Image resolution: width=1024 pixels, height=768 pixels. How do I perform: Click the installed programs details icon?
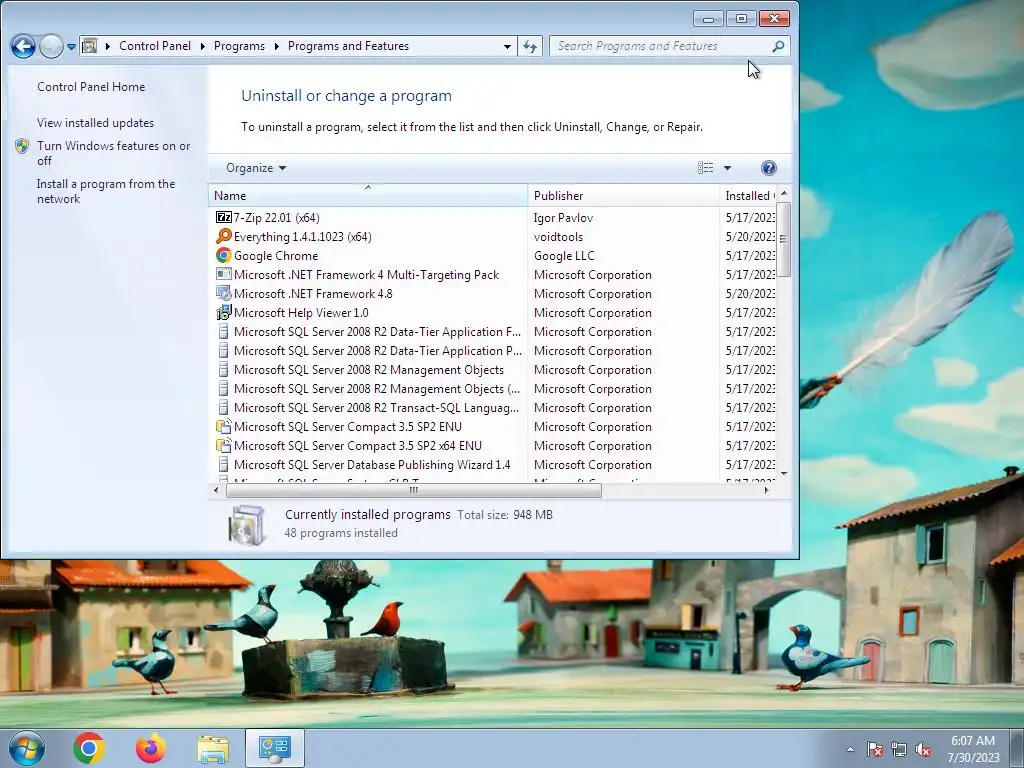[247, 524]
